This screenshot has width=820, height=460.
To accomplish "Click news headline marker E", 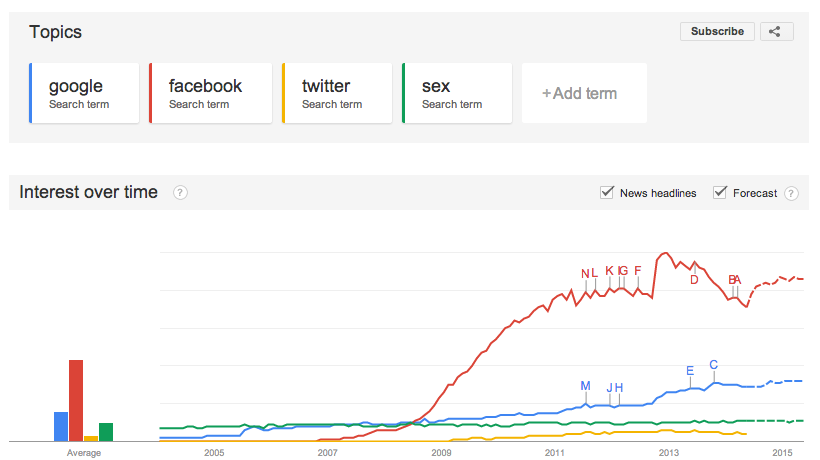I will pyautogui.click(x=690, y=371).
